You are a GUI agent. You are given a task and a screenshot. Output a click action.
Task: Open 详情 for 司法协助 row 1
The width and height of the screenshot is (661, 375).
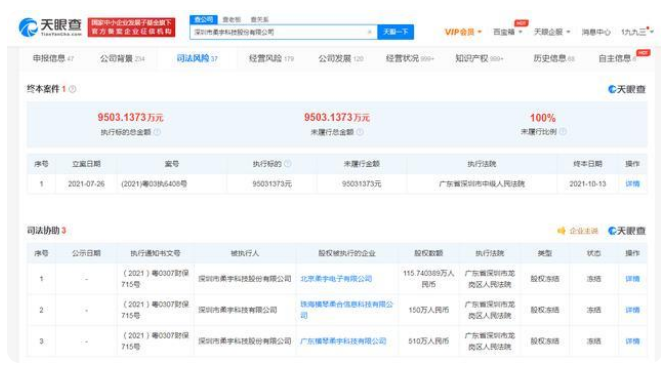632,279
